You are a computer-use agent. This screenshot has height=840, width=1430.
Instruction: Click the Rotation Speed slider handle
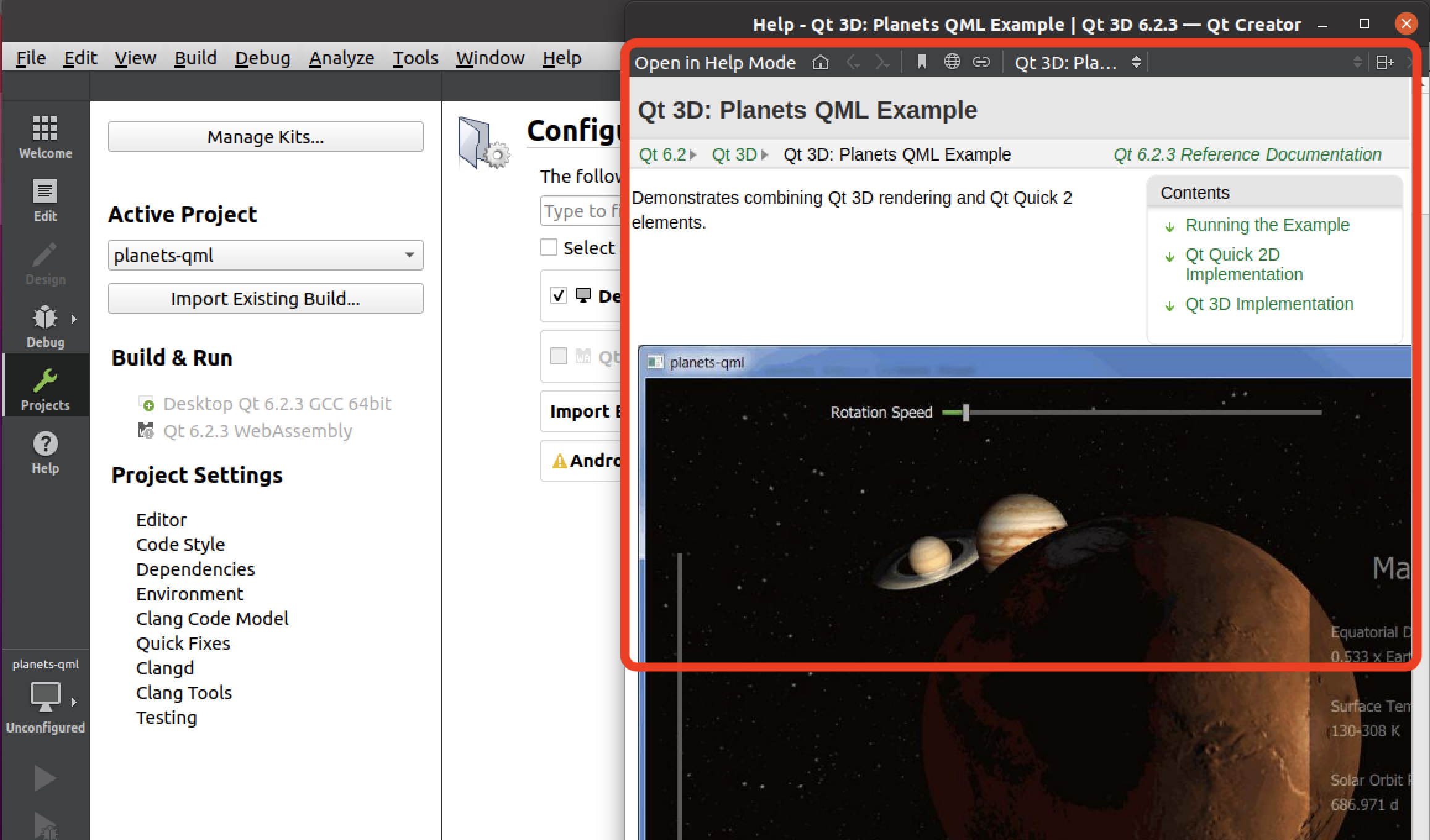tap(965, 413)
